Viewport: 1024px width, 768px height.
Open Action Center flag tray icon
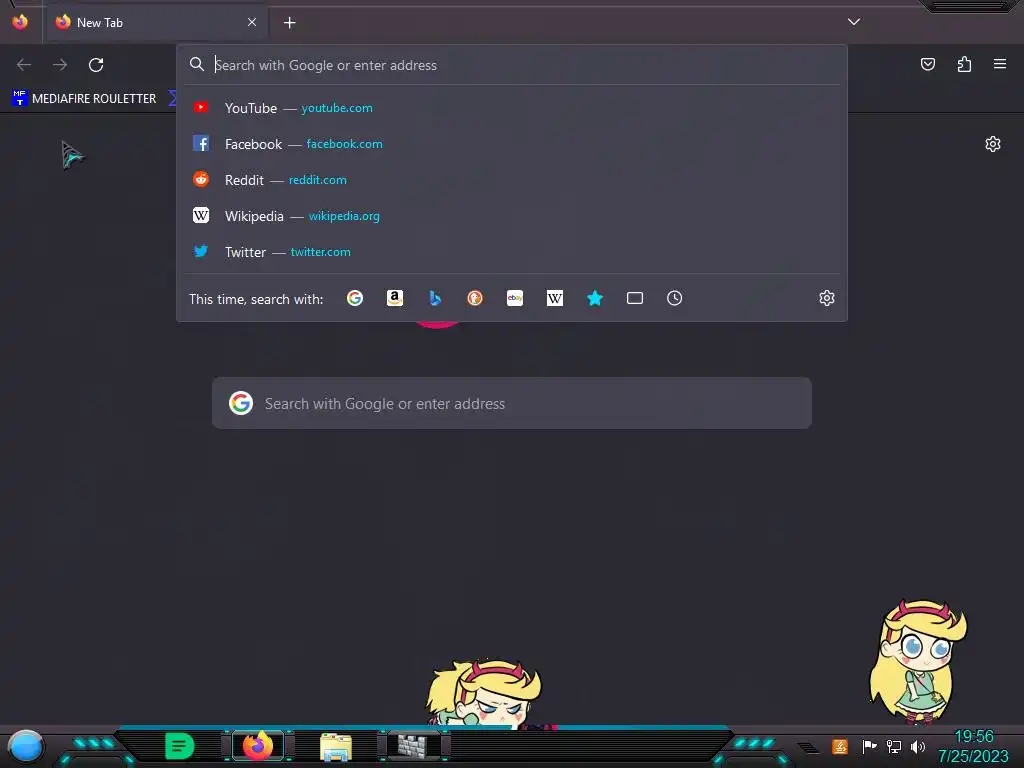(869, 746)
